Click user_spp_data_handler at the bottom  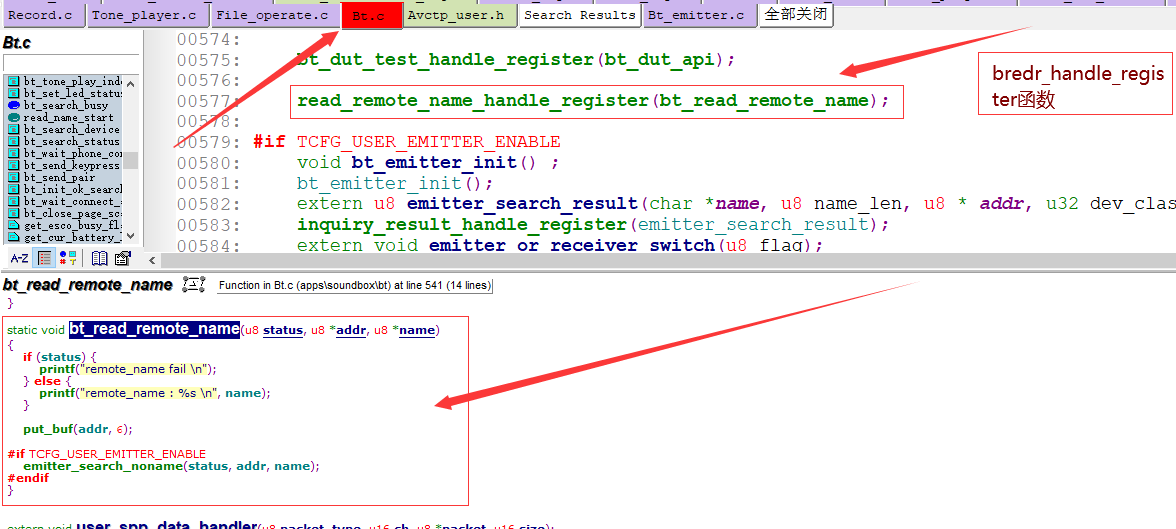click(x=166, y=525)
